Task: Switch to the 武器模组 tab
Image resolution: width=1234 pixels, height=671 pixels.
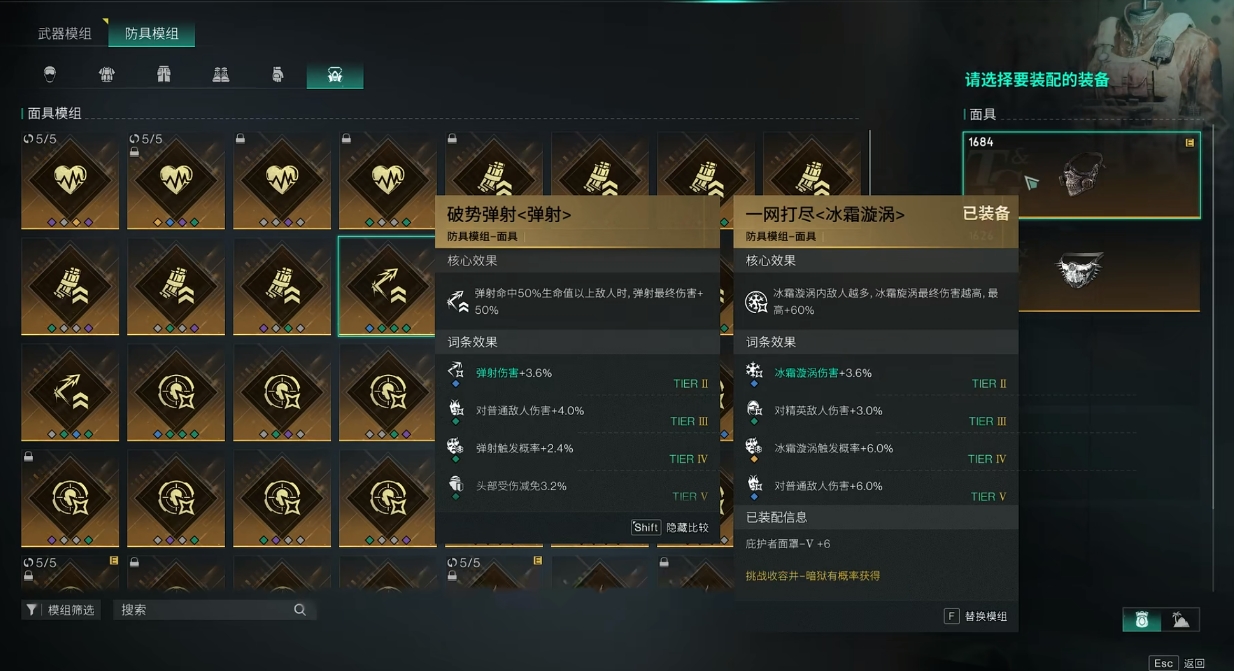Action: click(65, 33)
